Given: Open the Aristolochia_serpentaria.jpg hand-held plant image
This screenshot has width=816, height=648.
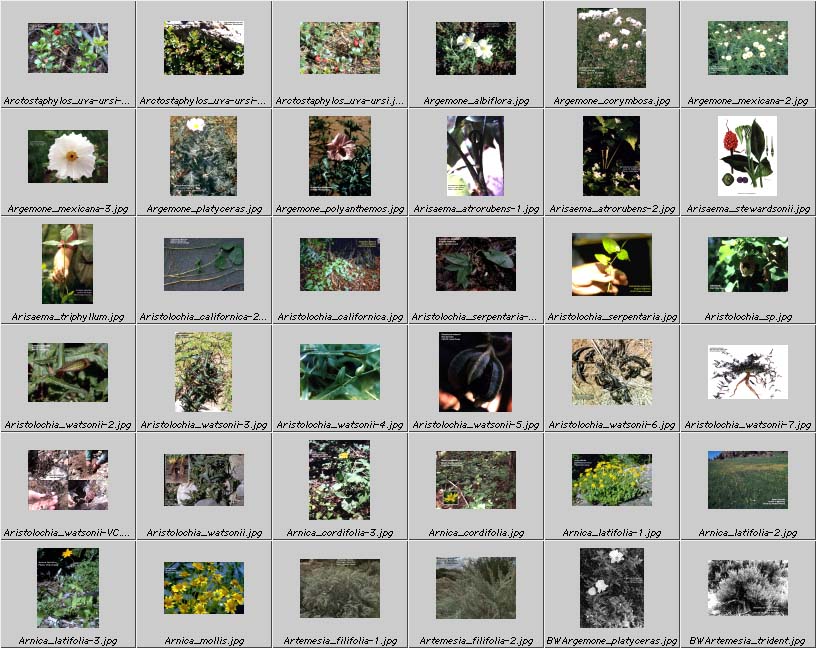Looking at the screenshot, I should [611, 264].
